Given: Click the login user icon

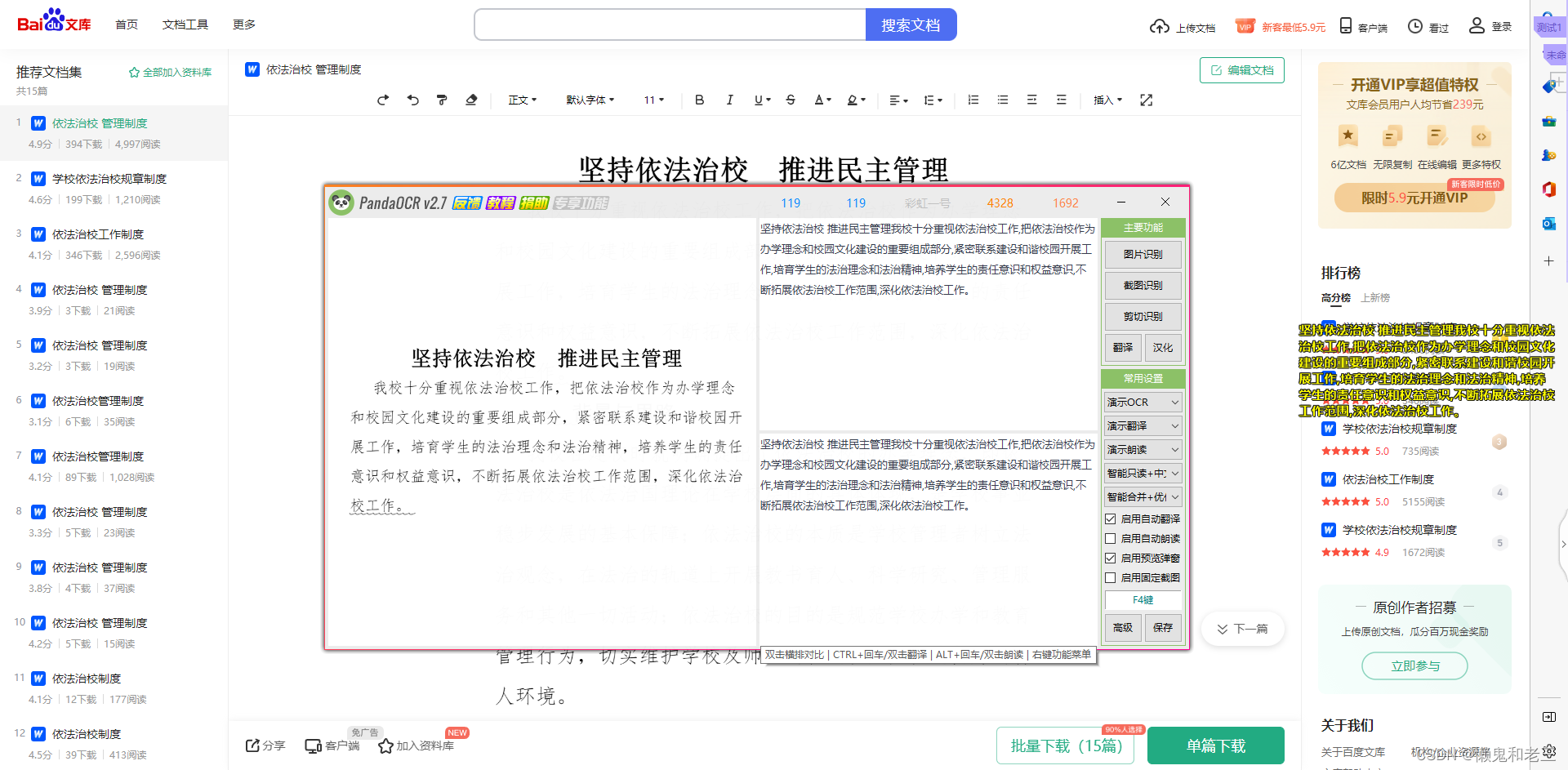Looking at the screenshot, I should tap(1477, 26).
